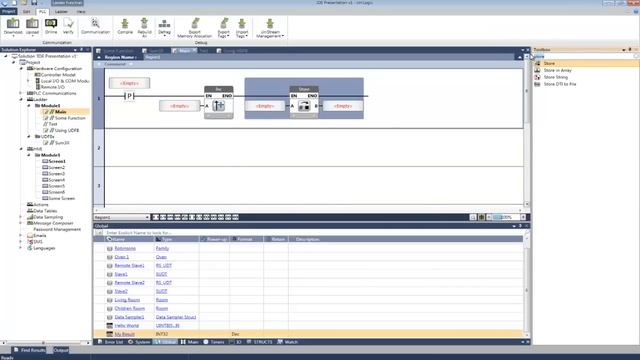
Task: Switch to the Ladder ribbon tab
Action: click(61, 11)
